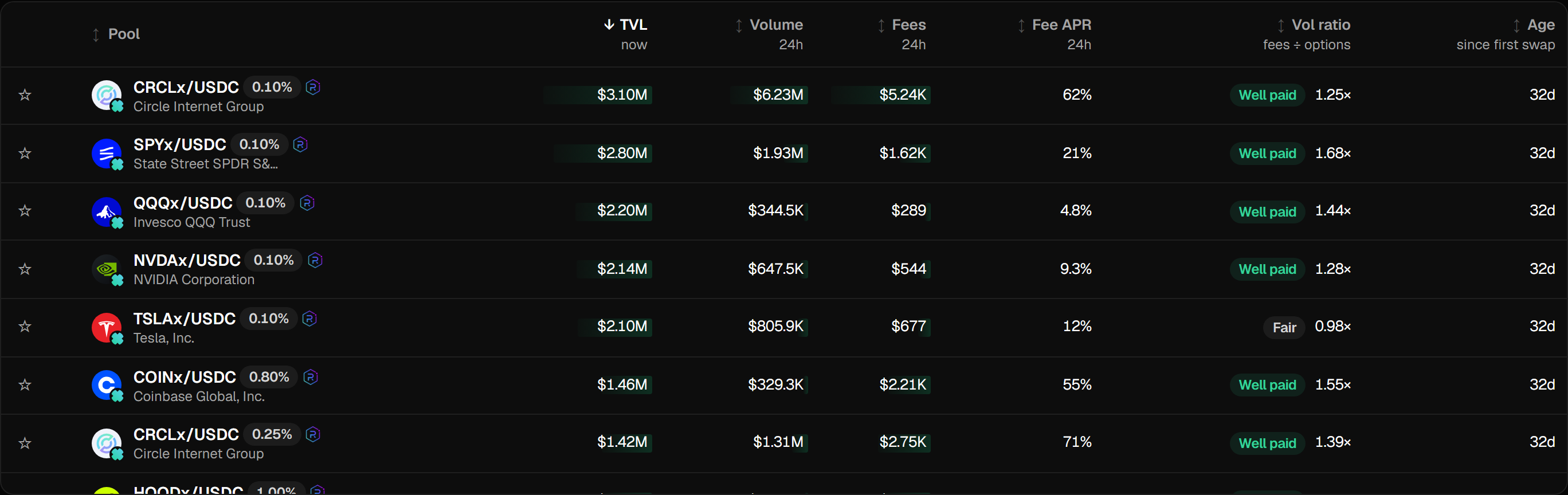
Task: Click the $2.75K fees value
Action: 903,442
